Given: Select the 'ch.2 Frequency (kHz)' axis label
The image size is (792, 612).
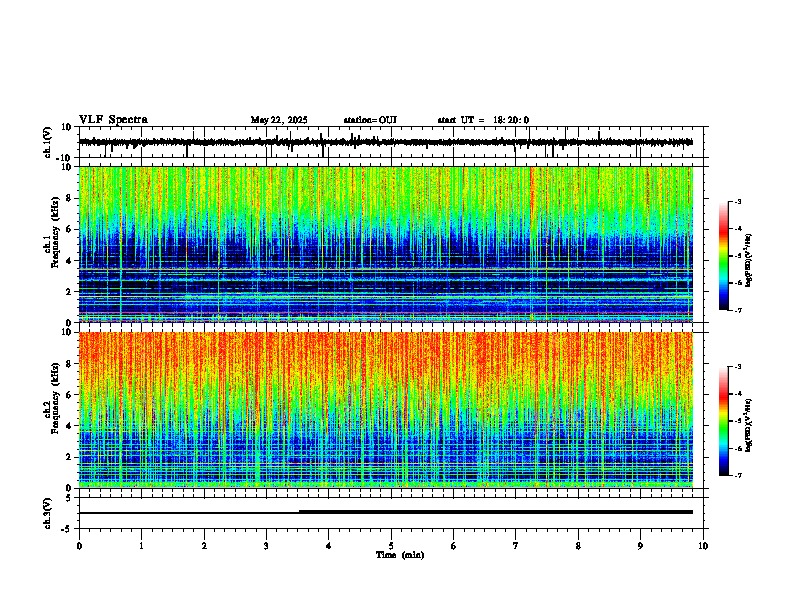Looking at the screenshot, I should click(52, 397).
